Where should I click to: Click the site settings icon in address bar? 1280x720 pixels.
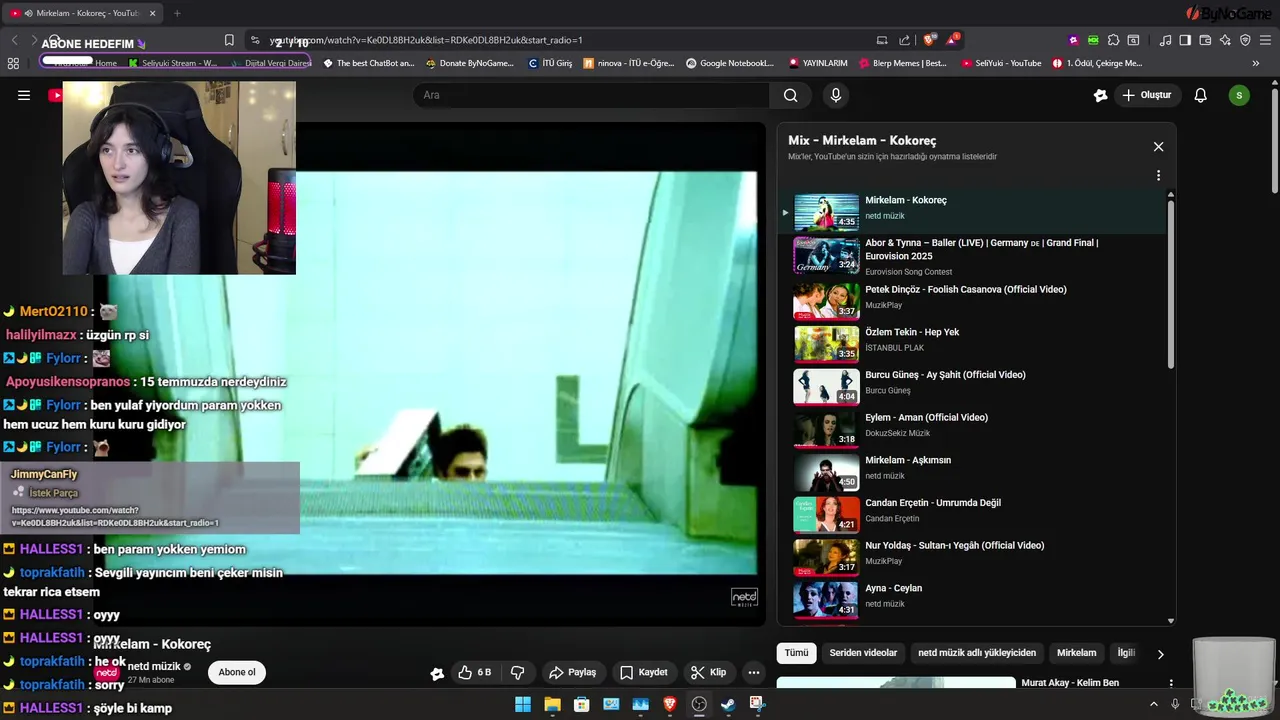coord(255,40)
